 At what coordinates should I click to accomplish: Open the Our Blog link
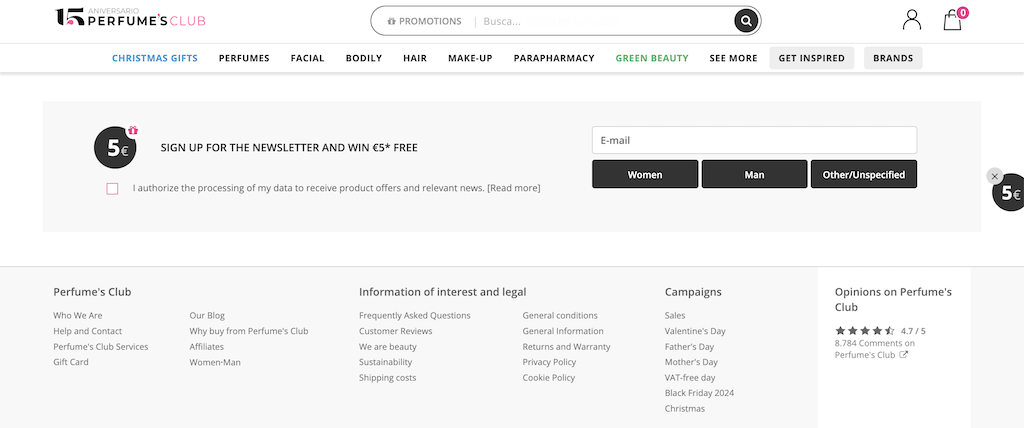click(207, 316)
